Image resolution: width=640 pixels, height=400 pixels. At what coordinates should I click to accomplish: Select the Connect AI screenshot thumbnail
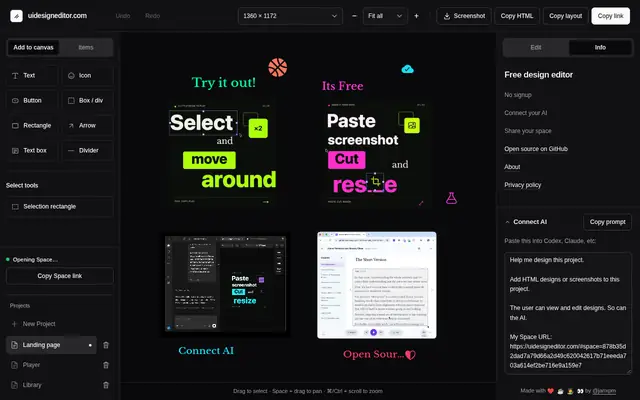(225, 284)
